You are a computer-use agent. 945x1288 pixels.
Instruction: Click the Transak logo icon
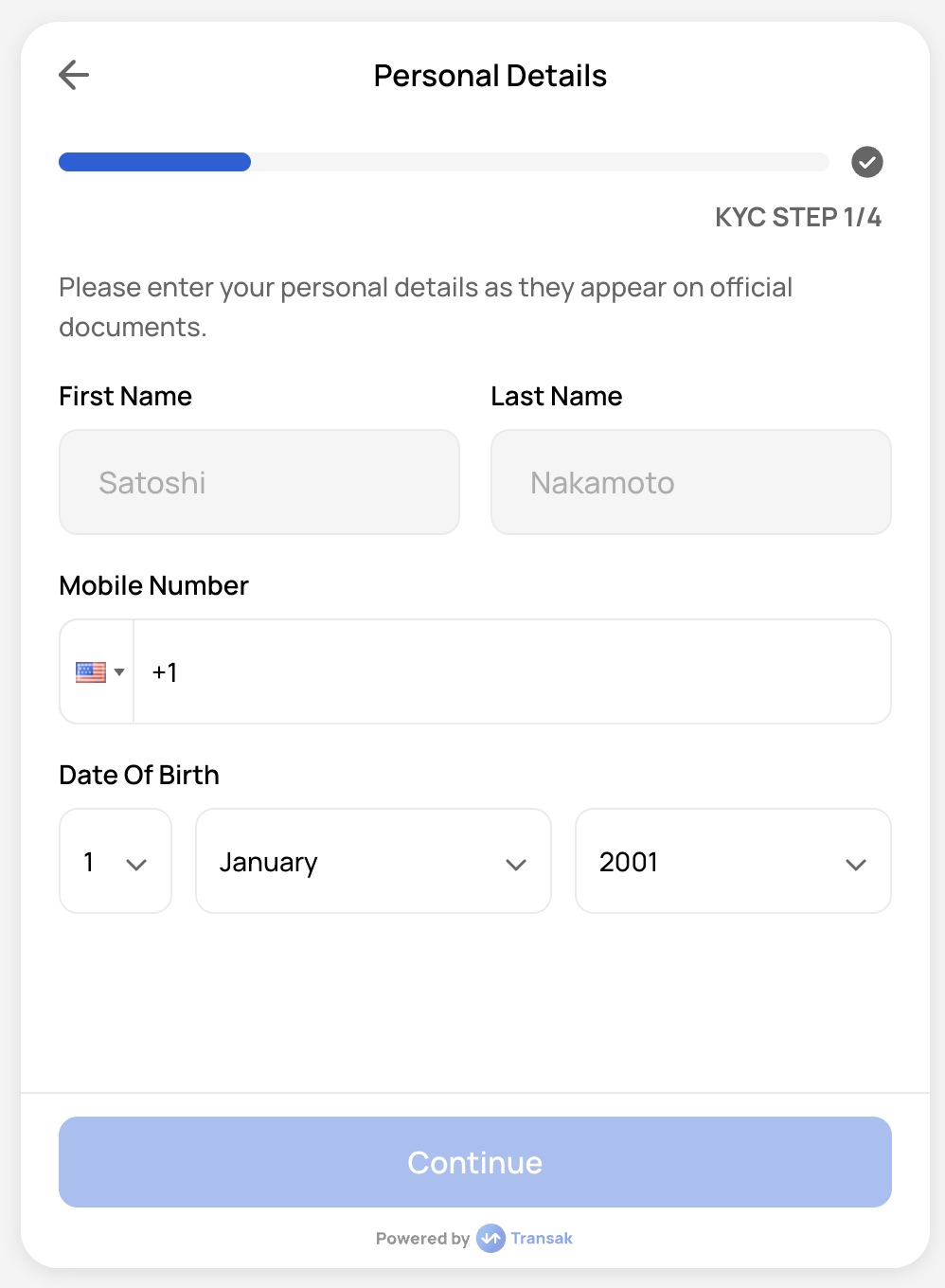(490, 1238)
